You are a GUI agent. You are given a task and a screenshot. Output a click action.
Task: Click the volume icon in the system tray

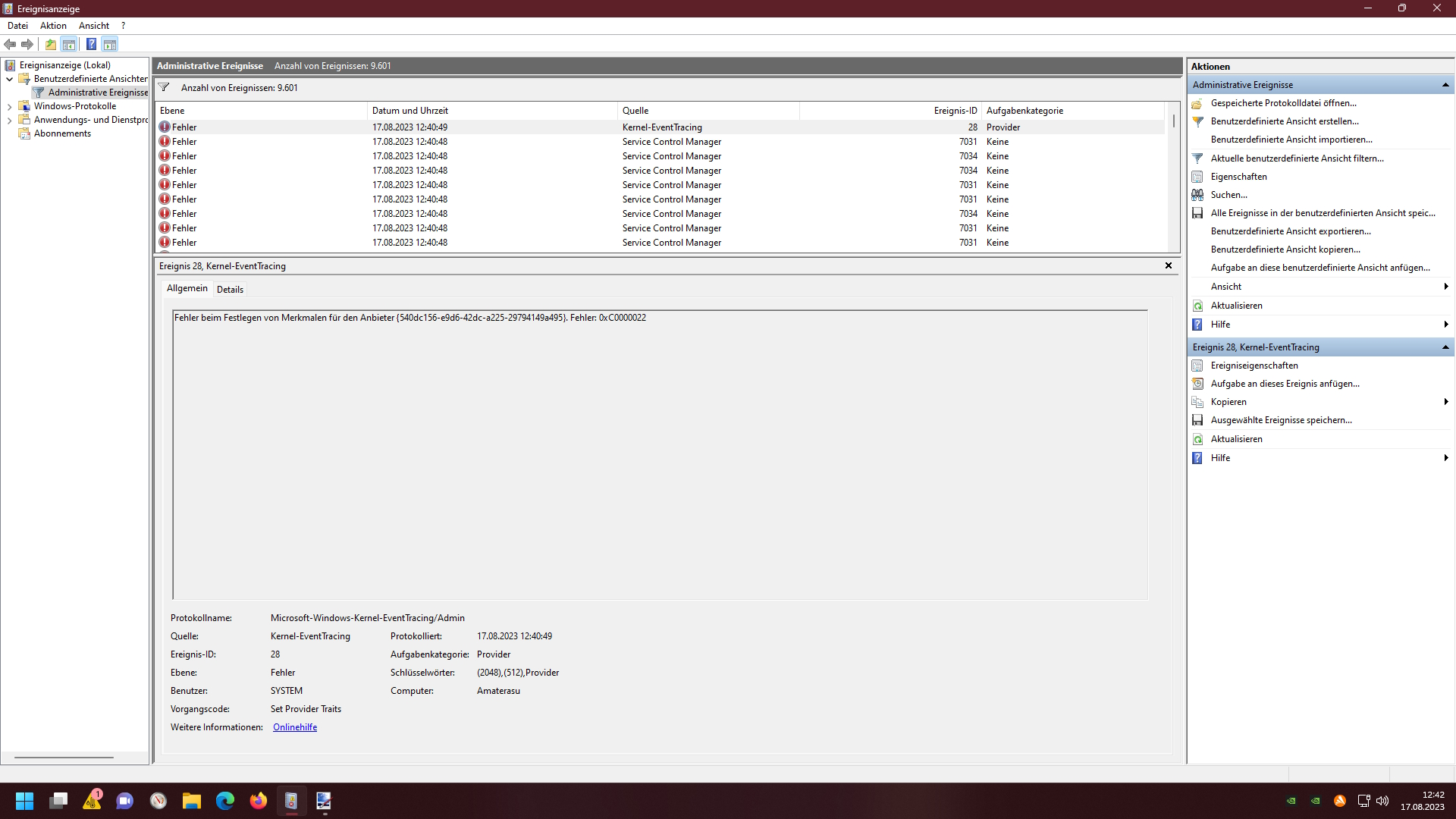[x=1382, y=801]
